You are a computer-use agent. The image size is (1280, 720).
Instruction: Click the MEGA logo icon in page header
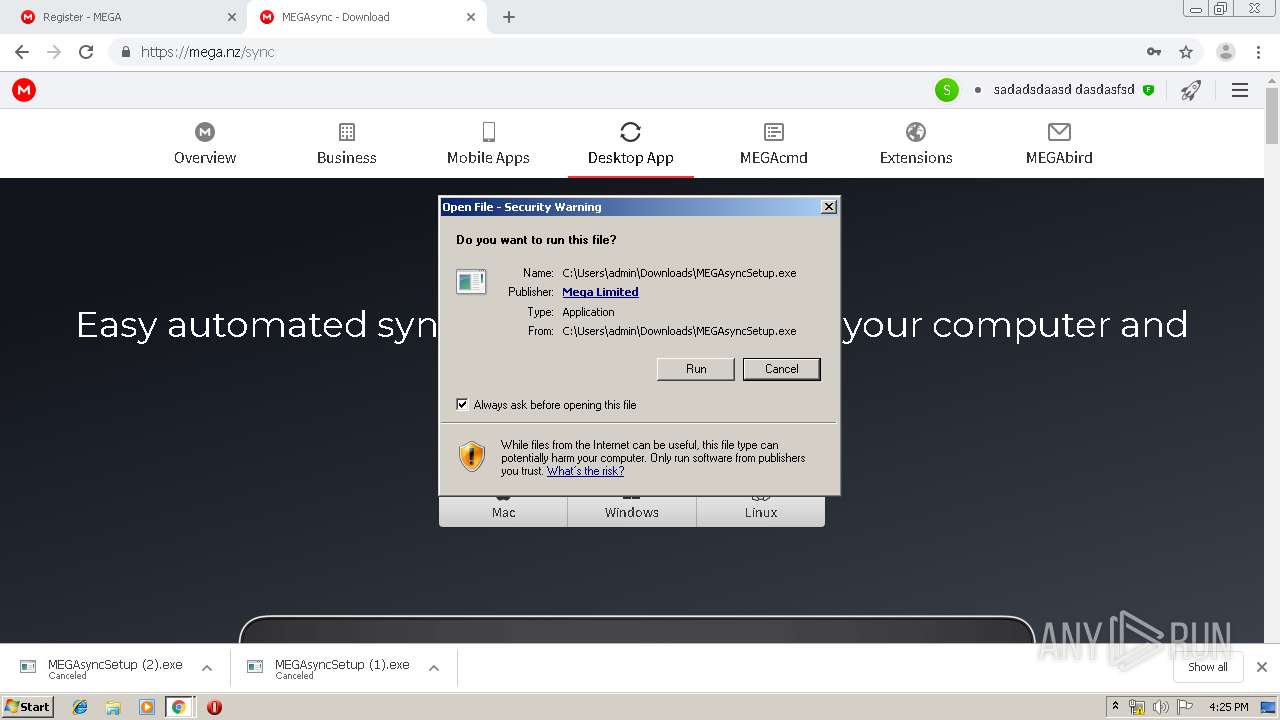coord(24,90)
